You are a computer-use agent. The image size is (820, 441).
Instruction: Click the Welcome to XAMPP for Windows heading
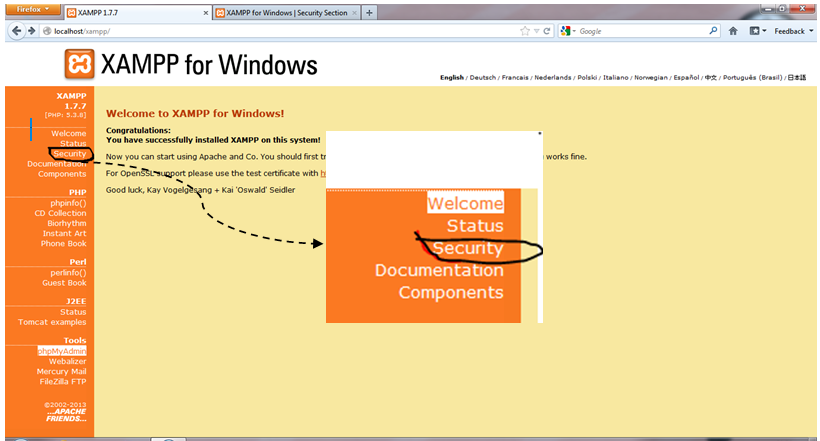[195, 114]
